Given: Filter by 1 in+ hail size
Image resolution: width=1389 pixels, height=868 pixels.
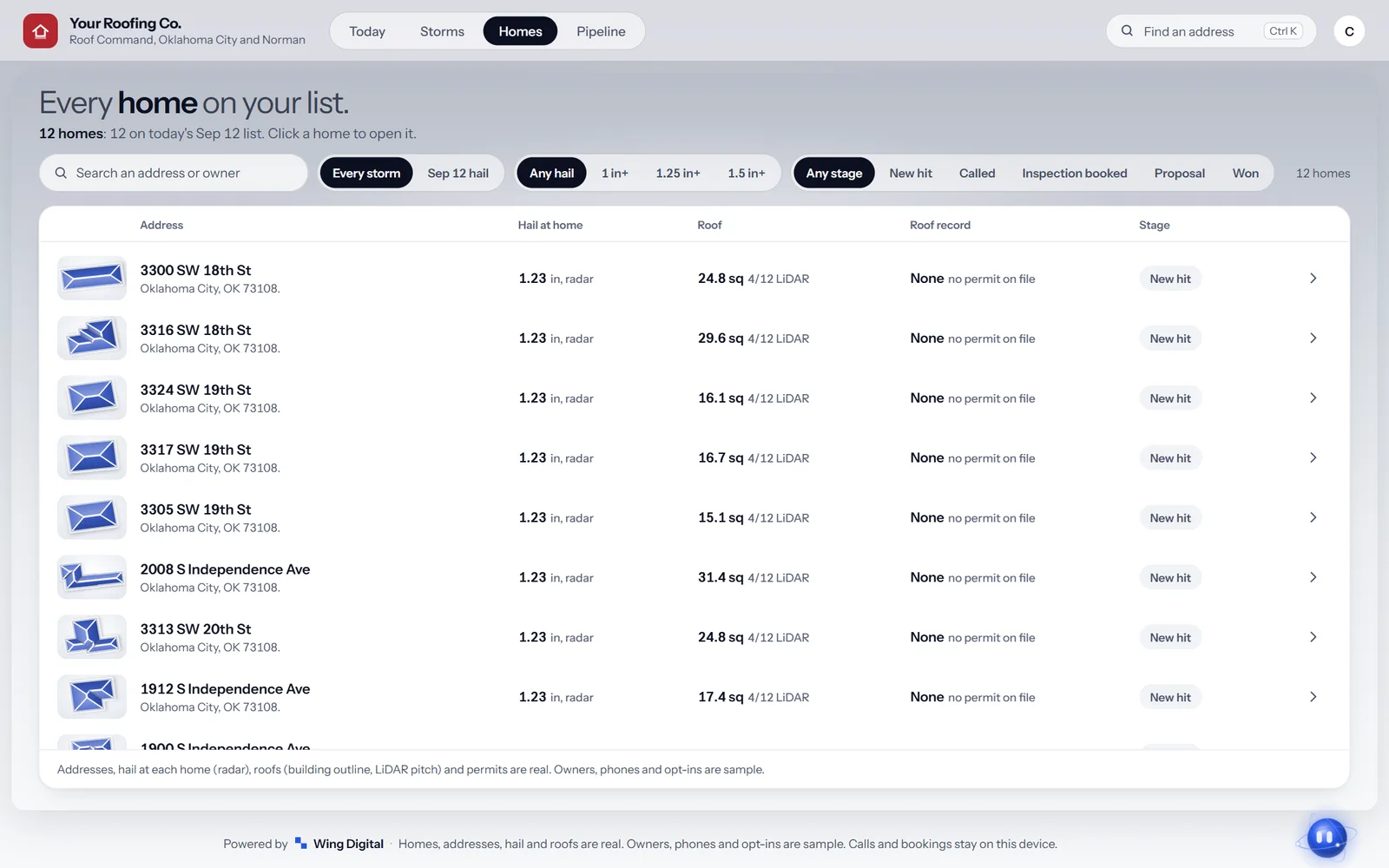Looking at the screenshot, I should [615, 173].
